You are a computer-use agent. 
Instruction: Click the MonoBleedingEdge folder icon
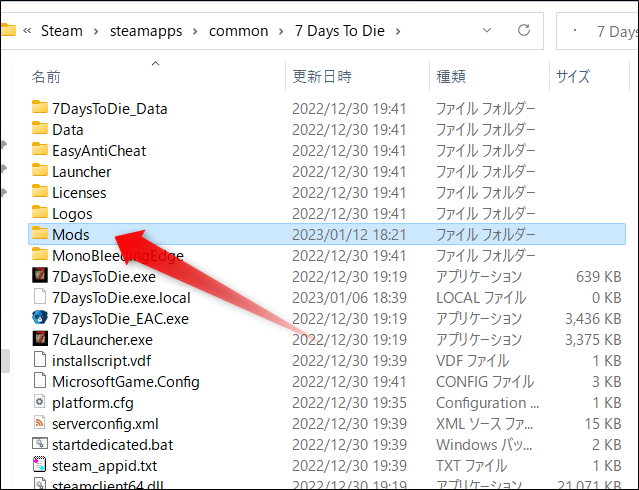[40, 254]
